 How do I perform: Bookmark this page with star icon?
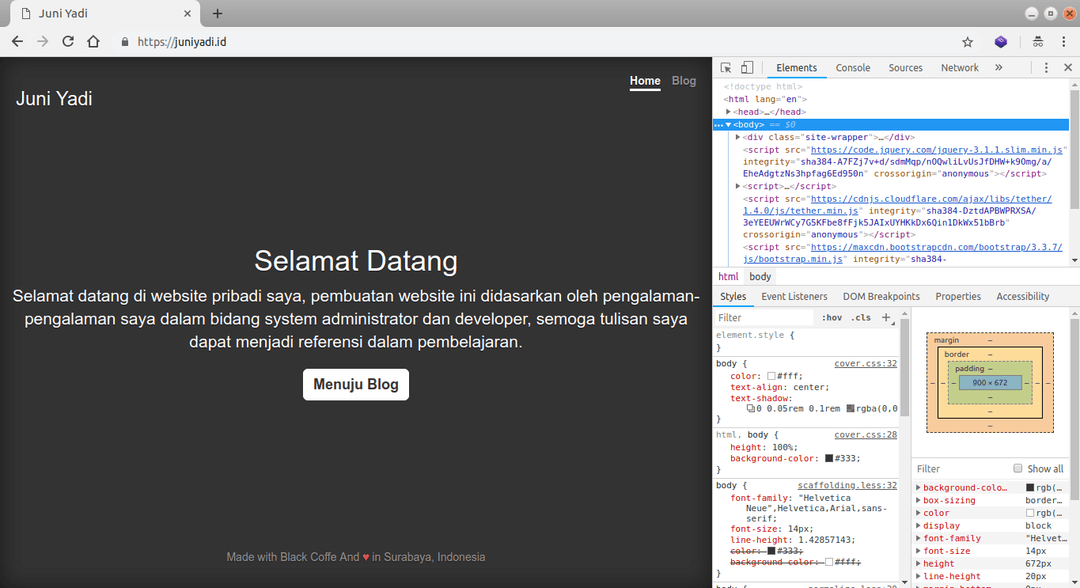[967, 42]
